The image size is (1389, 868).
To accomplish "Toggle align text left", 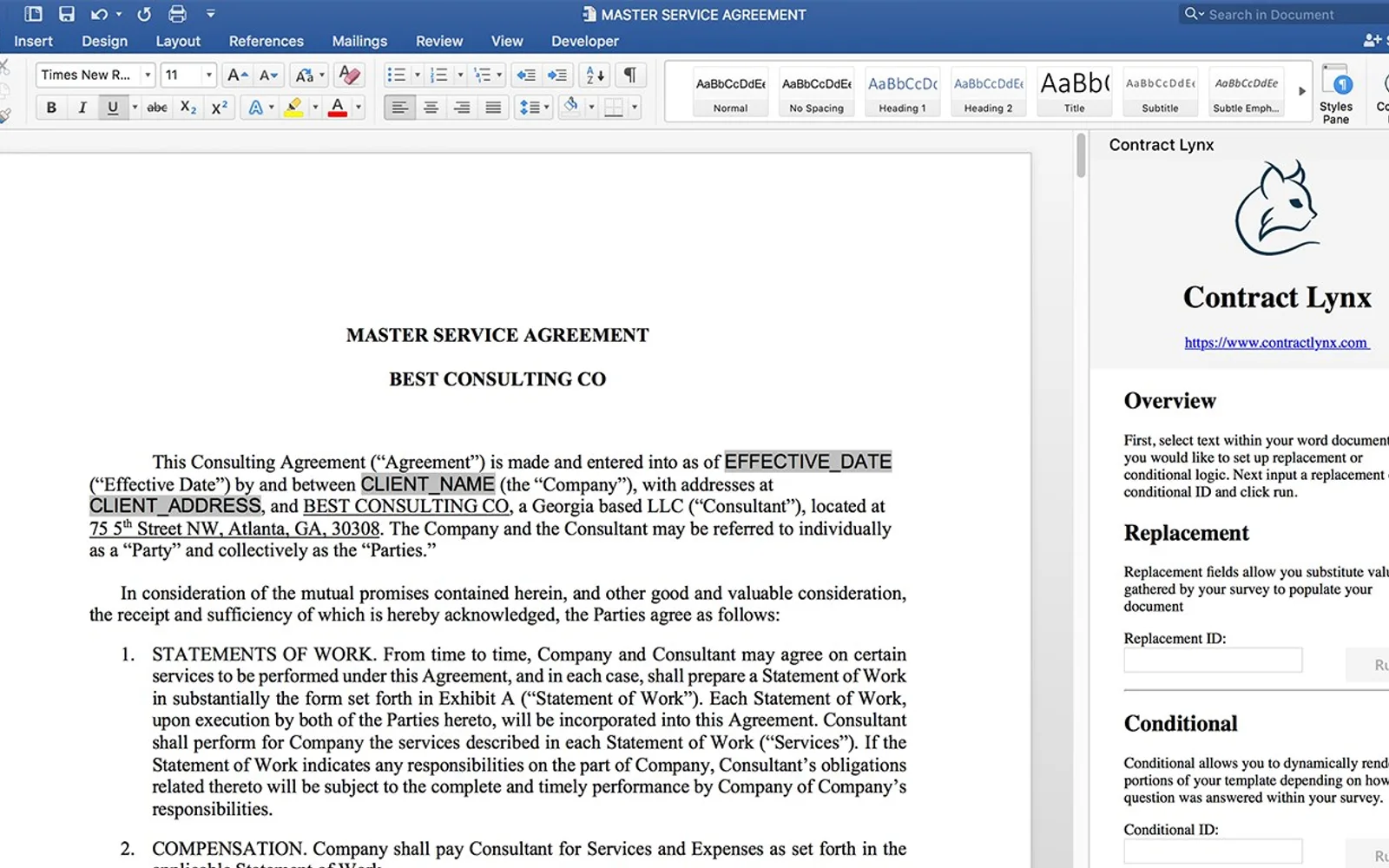I will [399, 108].
